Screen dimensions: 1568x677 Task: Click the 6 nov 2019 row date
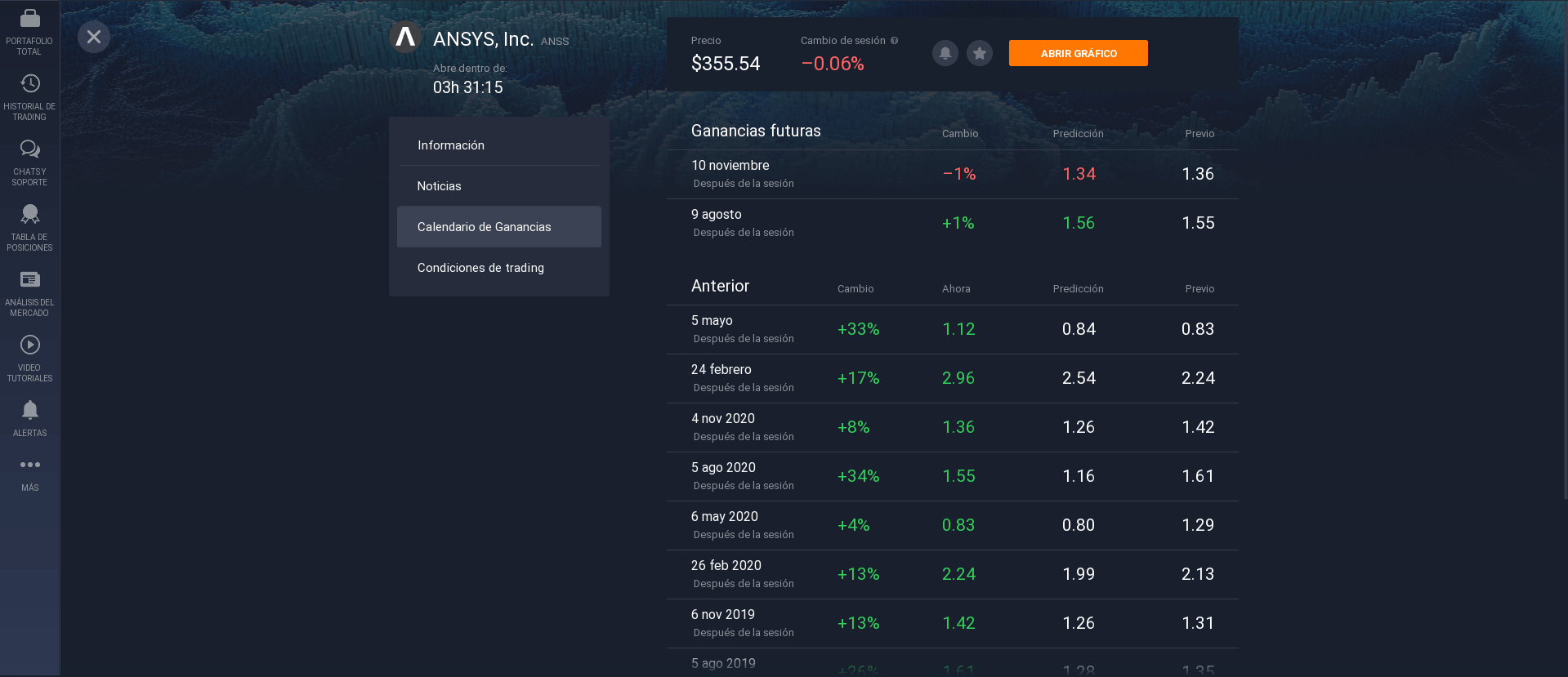(723, 614)
